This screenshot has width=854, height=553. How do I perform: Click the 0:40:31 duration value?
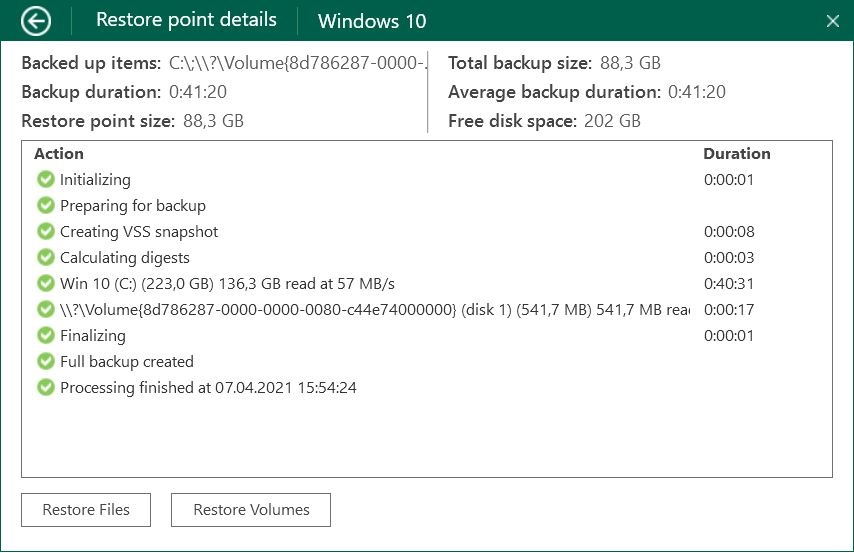(729, 284)
